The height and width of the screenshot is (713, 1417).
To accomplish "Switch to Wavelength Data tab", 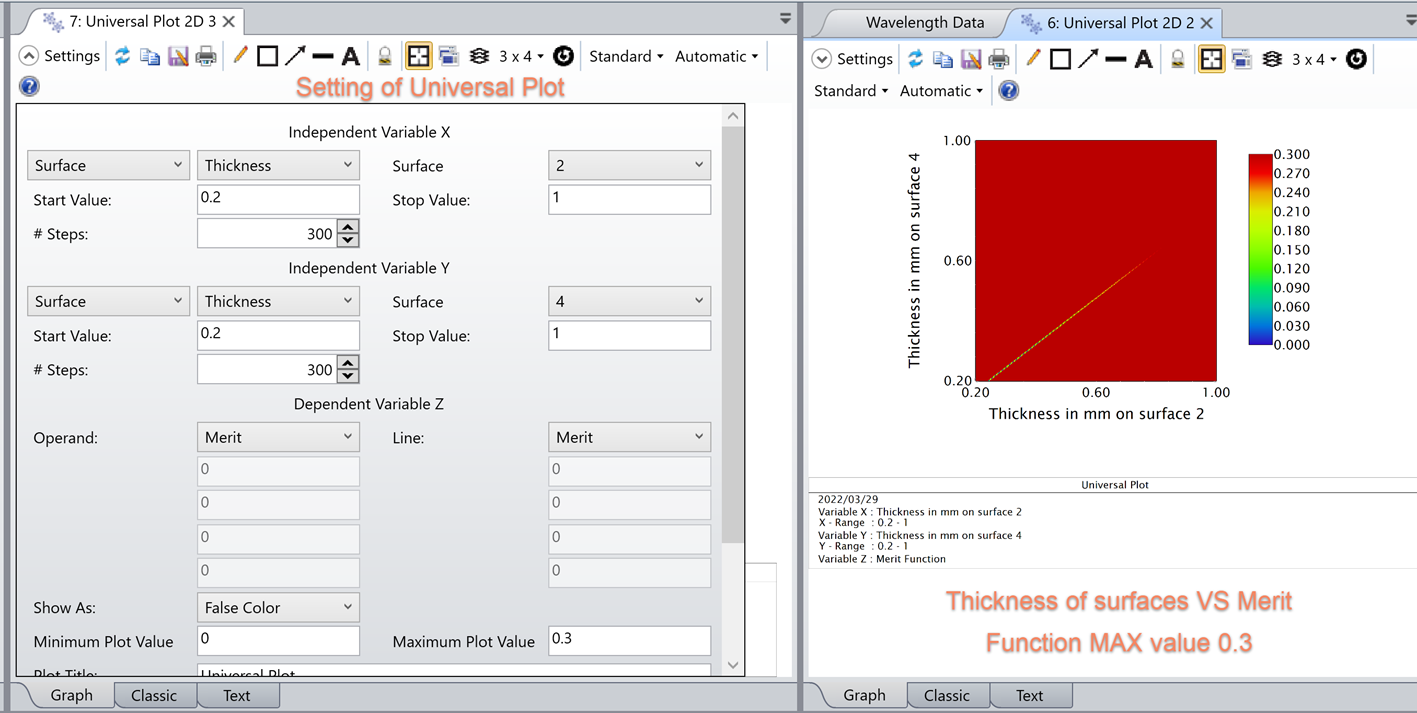I will click(x=924, y=22).
